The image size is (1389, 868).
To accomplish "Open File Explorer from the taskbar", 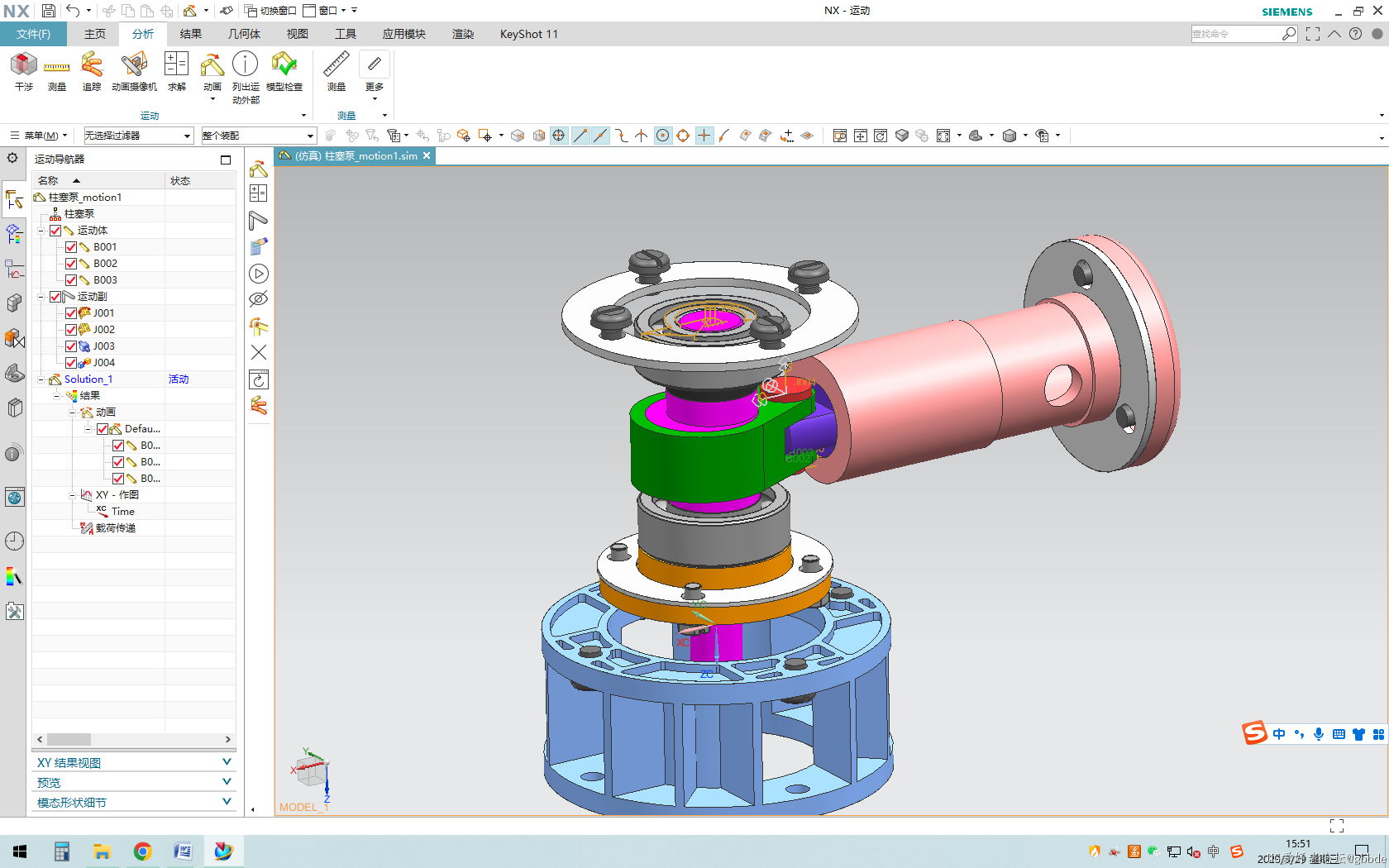I will coord(102,851).
